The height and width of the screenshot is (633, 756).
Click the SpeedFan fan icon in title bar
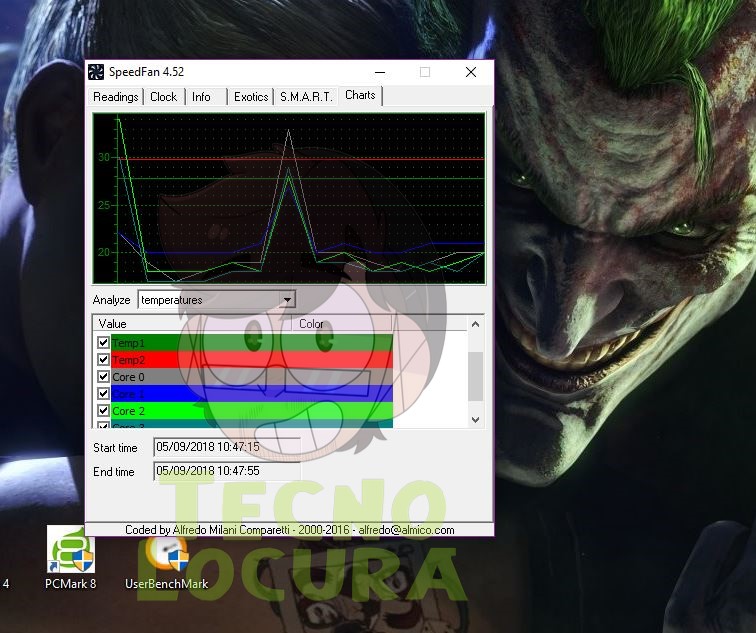[x=95, y=72]
